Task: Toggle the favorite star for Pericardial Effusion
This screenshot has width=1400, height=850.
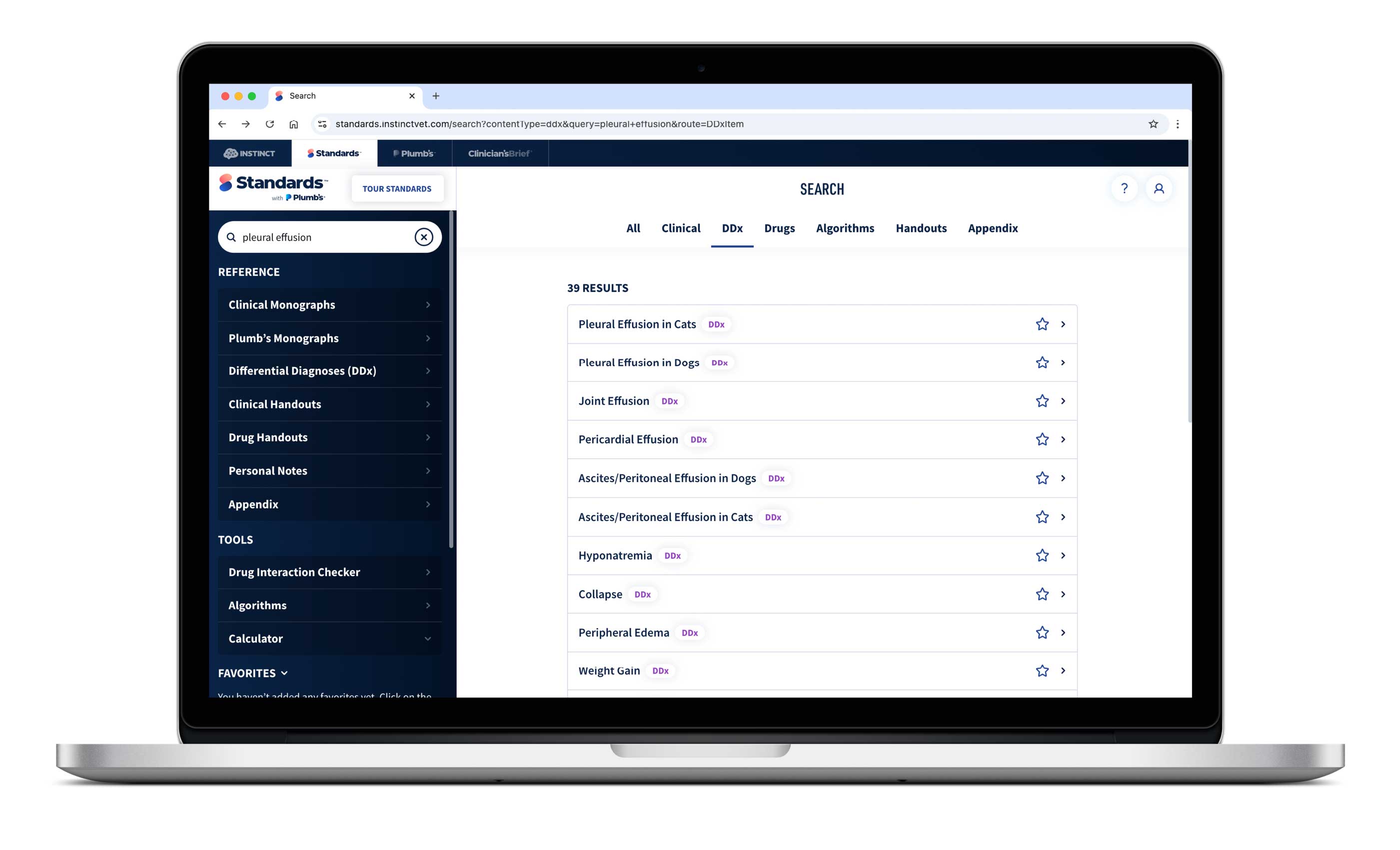Action: (1042, 439)
